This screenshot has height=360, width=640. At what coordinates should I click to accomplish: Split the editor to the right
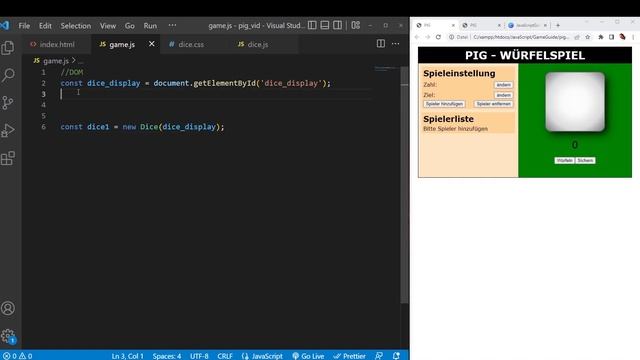[380, 44]
